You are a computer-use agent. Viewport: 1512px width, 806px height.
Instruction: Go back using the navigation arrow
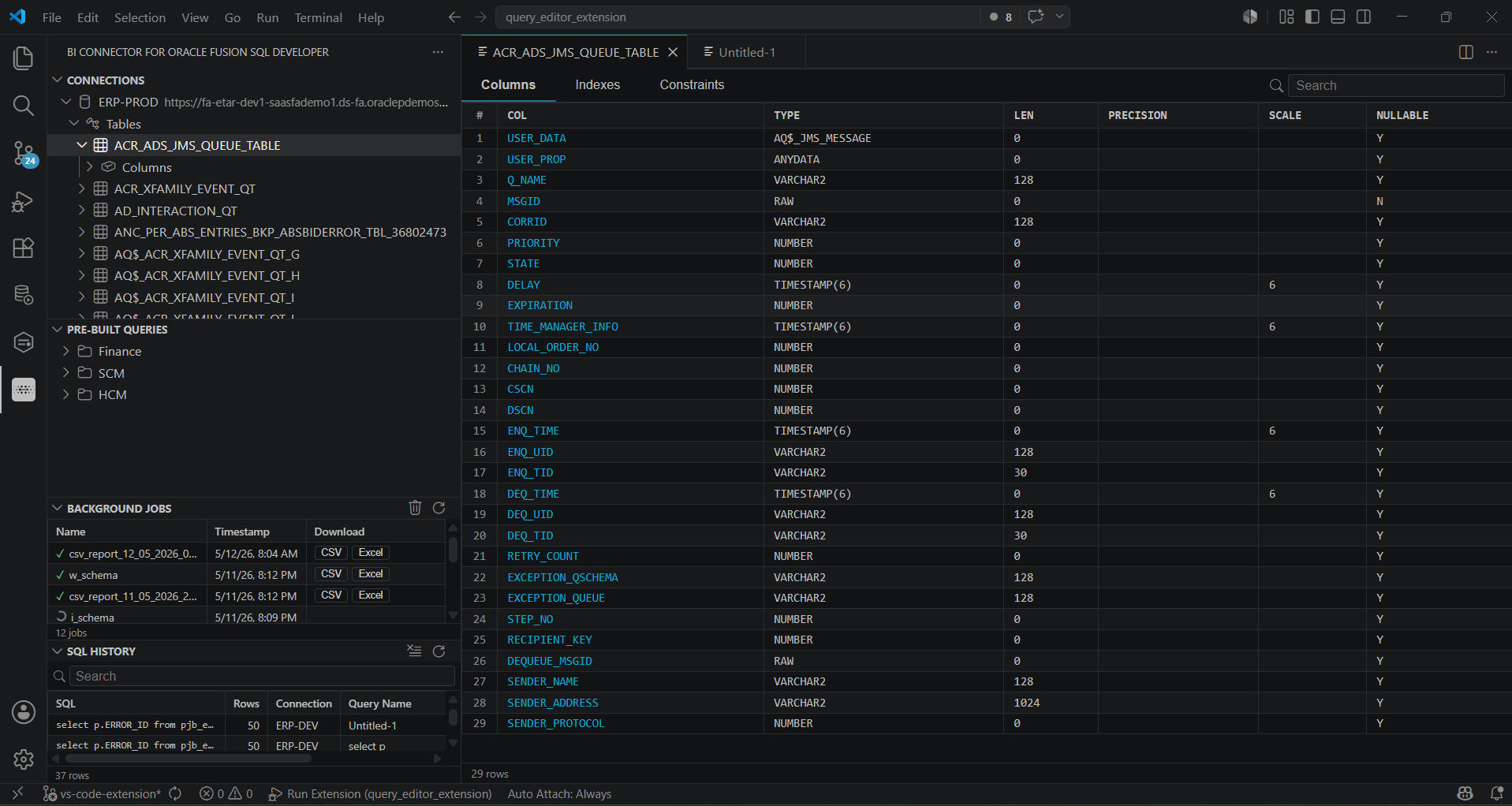454,17
